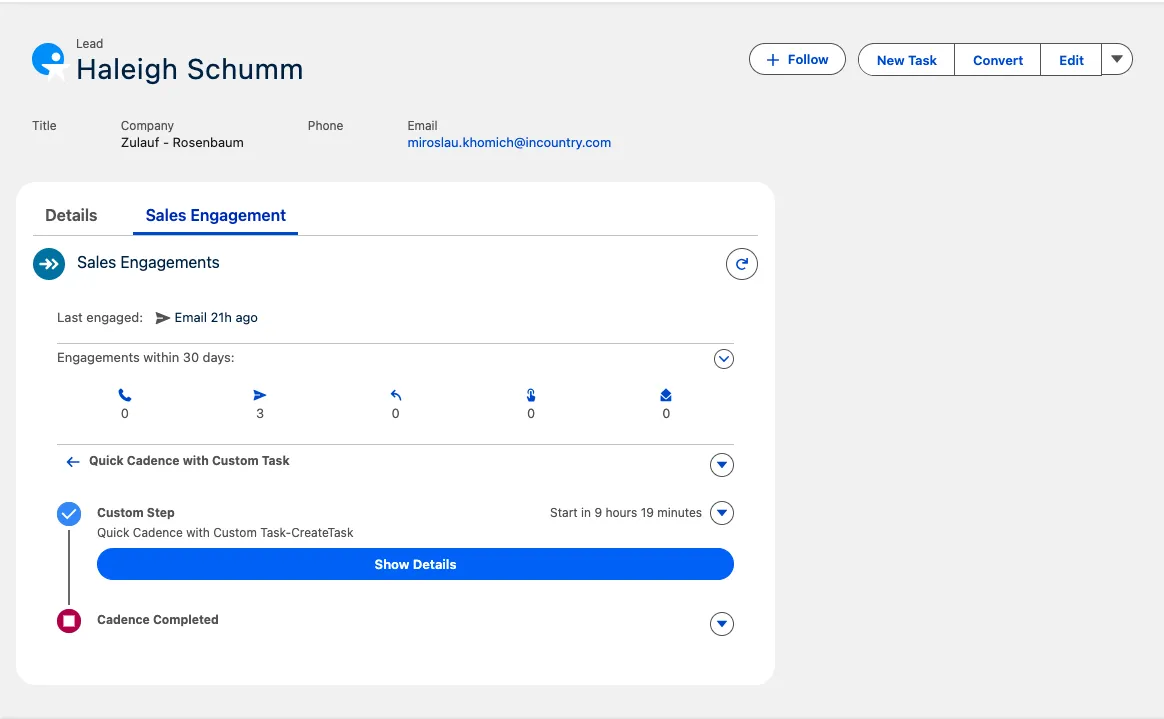The height and width of the screenshot is (719, 1164).
Task: Go back using the cadence arrow
Action: [x=72, y=462]
